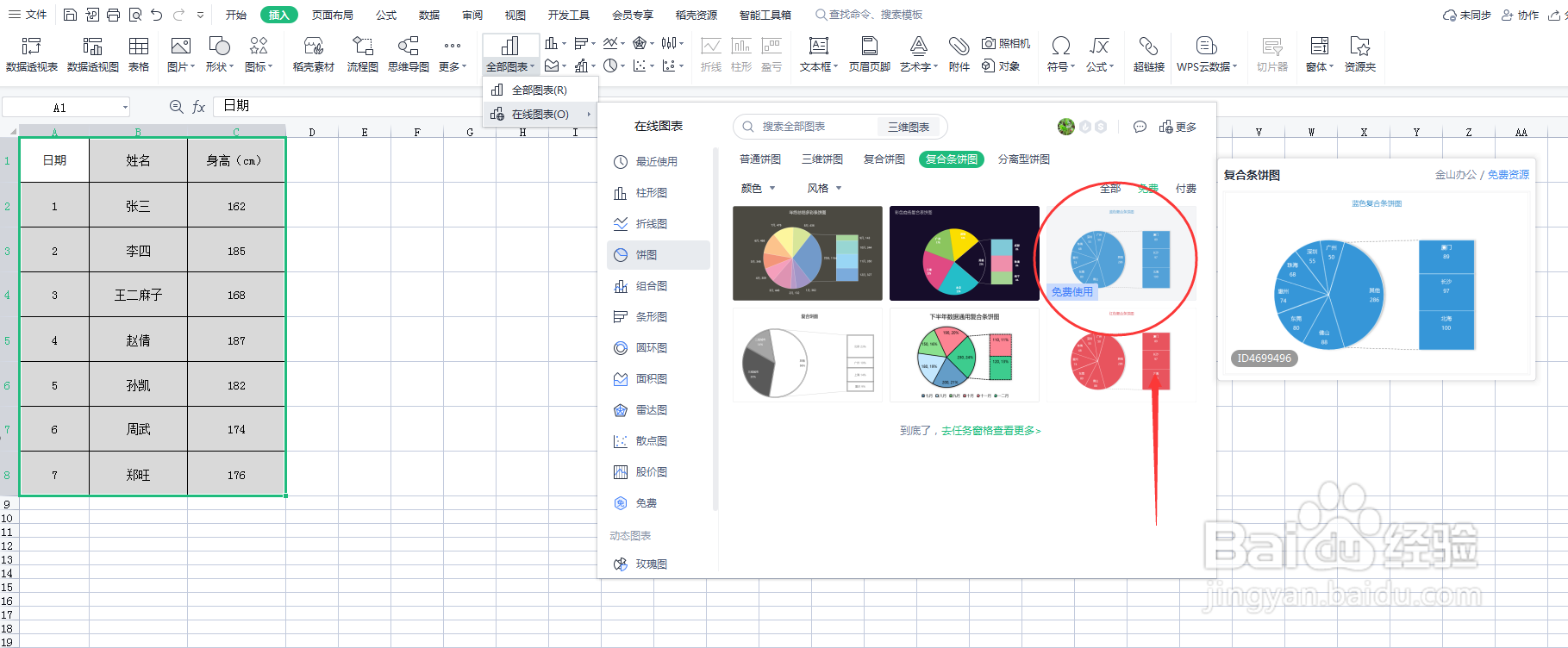Open the 艺术字 word art dropdown
This screenshot has width=1568, height=648.
920,66
